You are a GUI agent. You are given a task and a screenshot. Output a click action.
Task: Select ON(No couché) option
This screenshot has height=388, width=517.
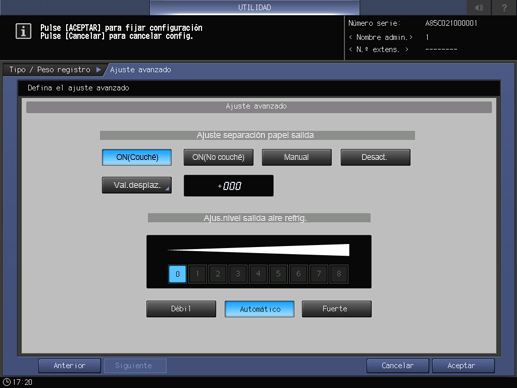tap(218, 157)
